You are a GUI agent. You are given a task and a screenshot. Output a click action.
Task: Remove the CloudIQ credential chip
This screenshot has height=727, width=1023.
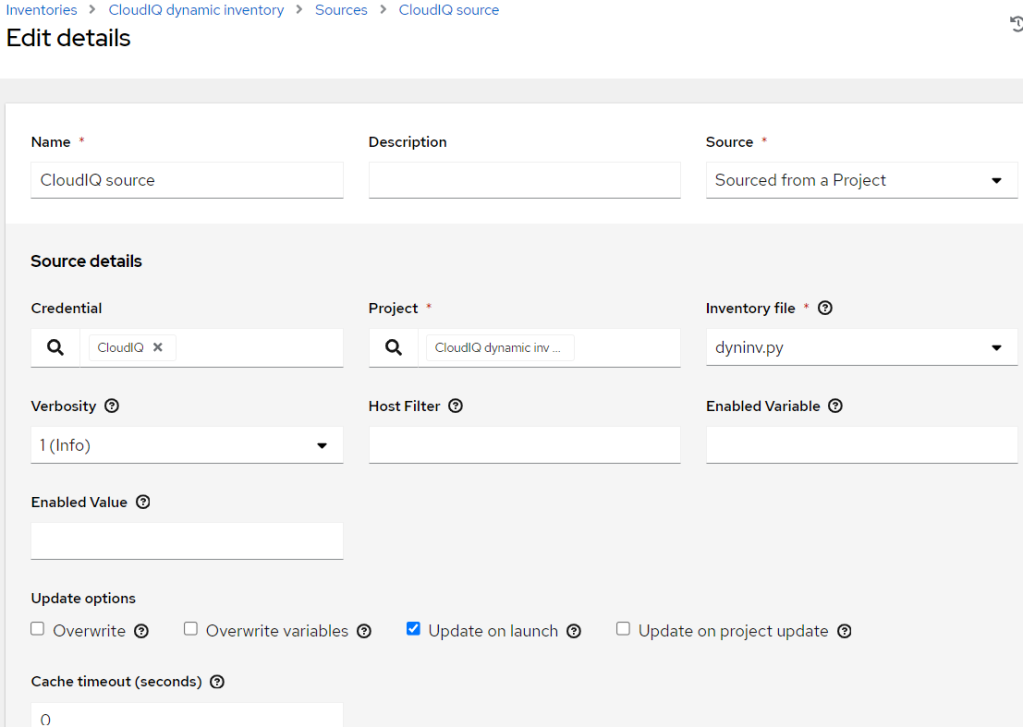[158, 348]
